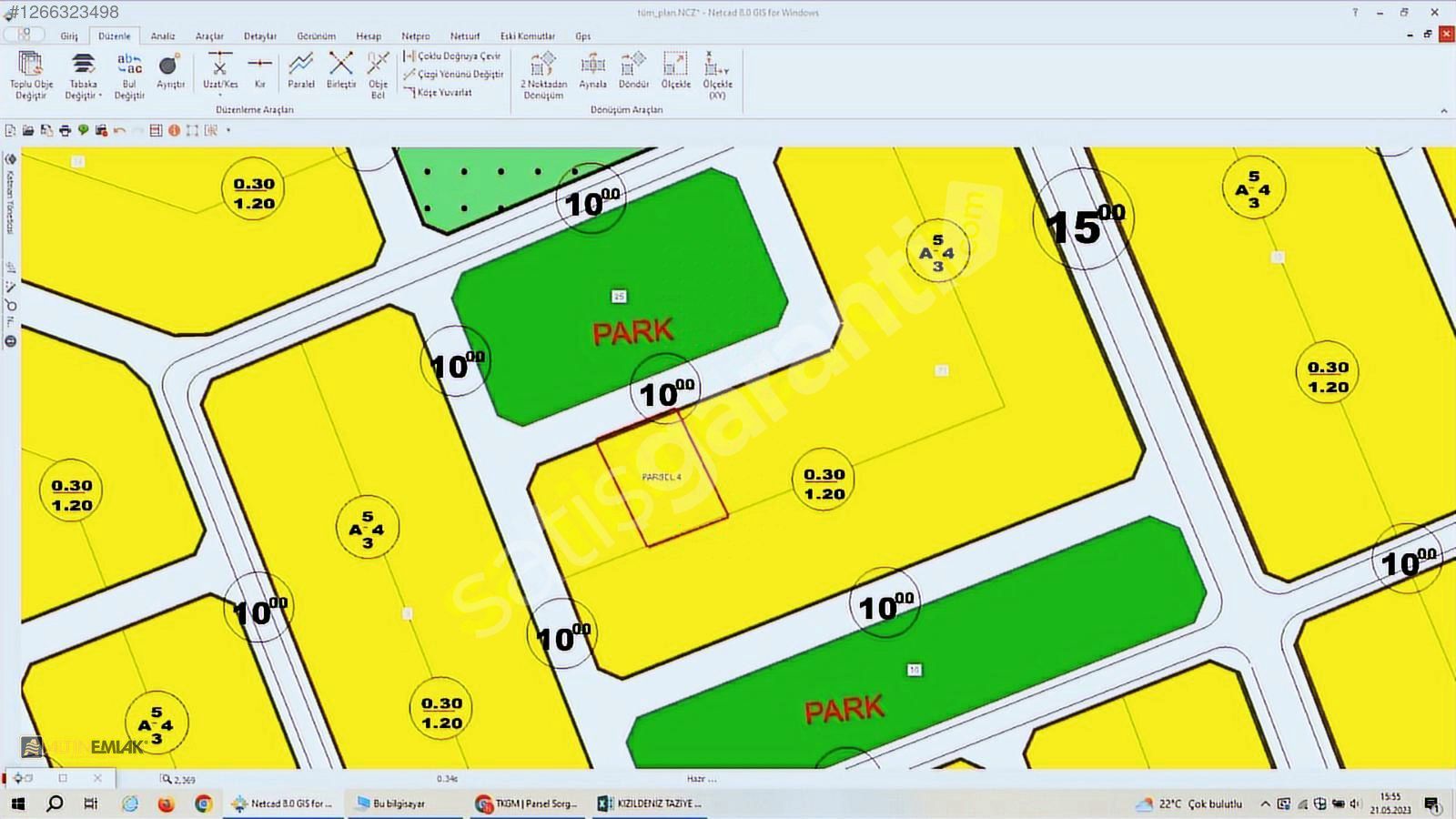Viewport: 1456px width, 819px height.
Task: Open the Görünüm ribbon tab
Action: [316, 36]
